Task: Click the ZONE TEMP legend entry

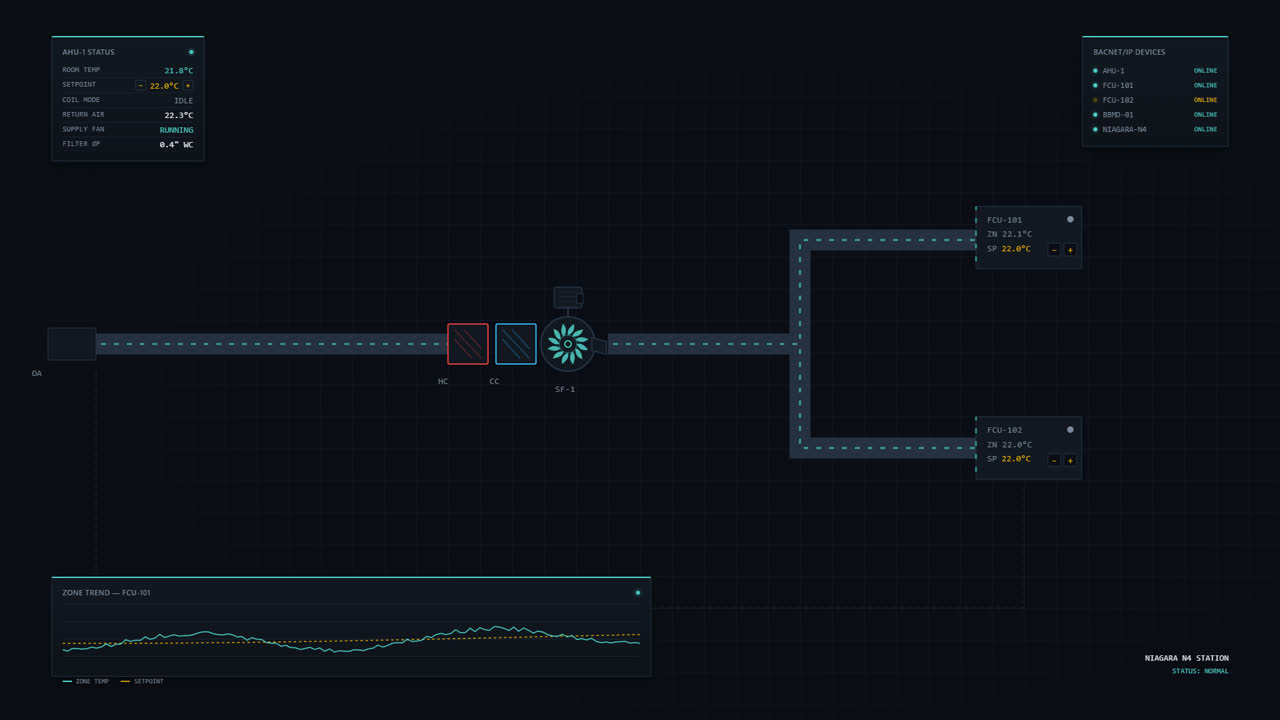Action: pos(85,681)
